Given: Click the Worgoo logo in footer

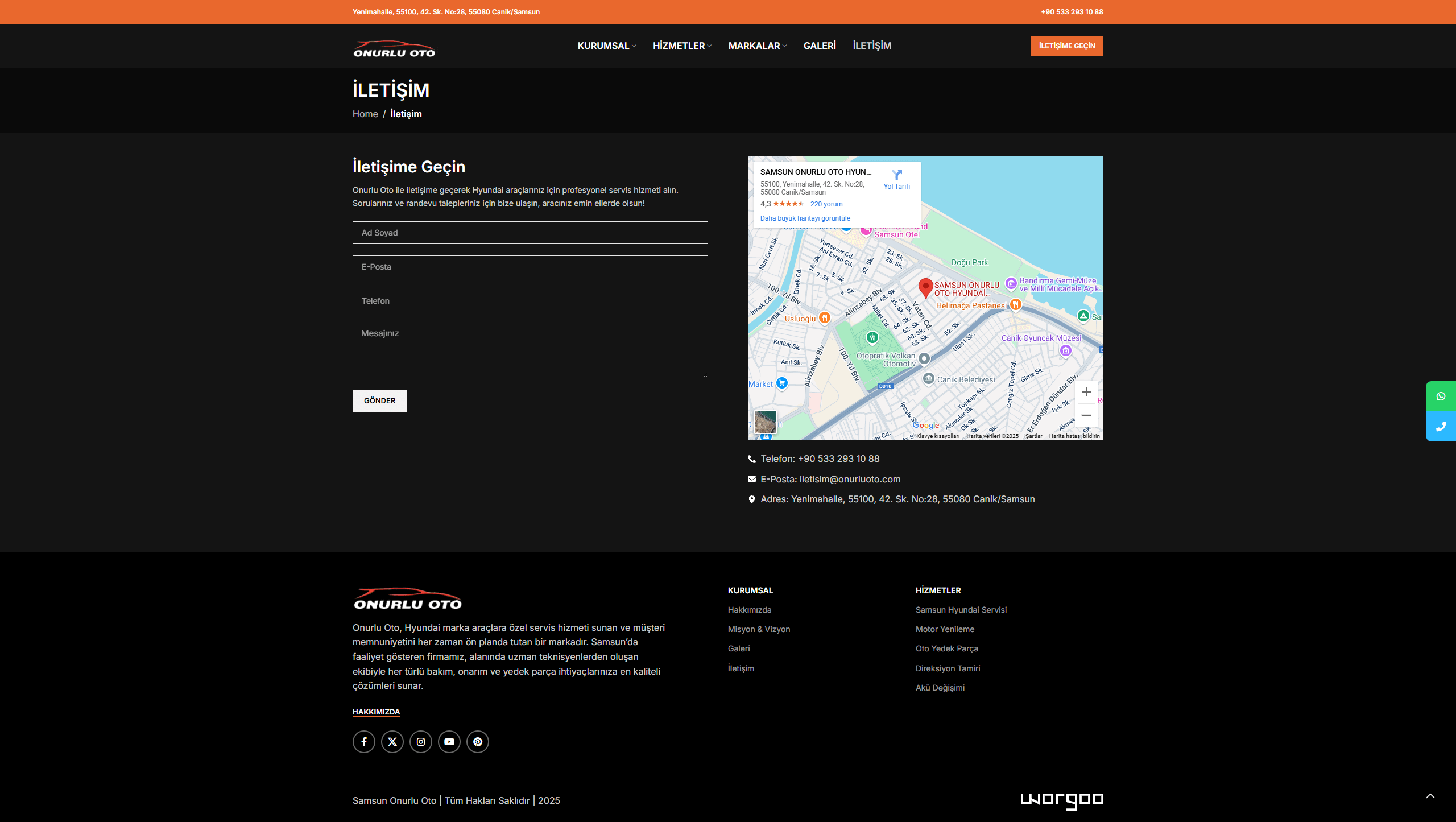Looking at the screenshot, I should click(1062, 800).
